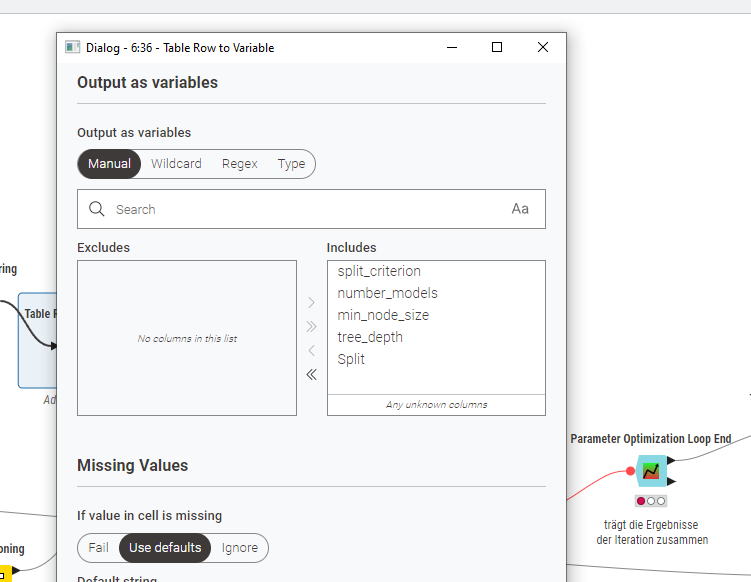The height and width of the screenshot is (582, 751).
Task: Click the move-right single arrow icon
Action: (x=311, y=302)
